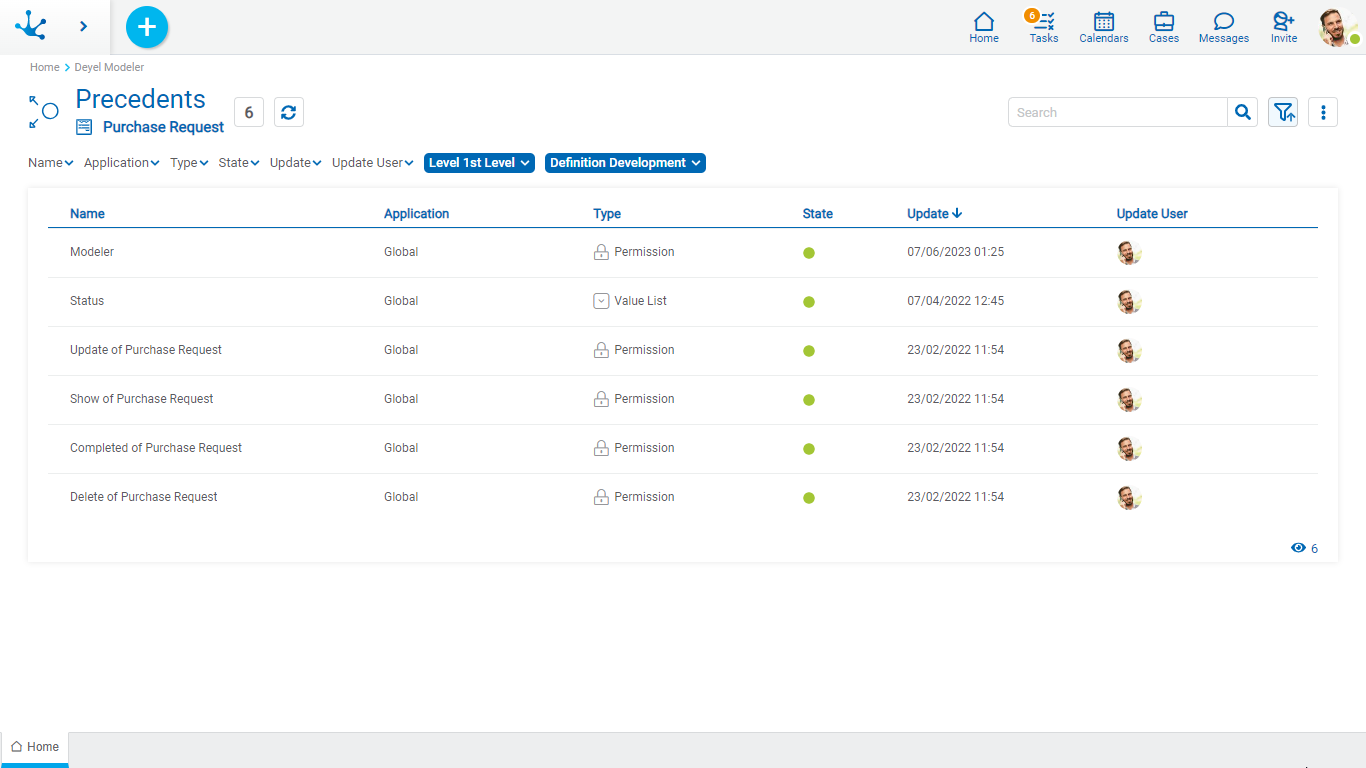Sort by Application column header

[x=417, y=214]
